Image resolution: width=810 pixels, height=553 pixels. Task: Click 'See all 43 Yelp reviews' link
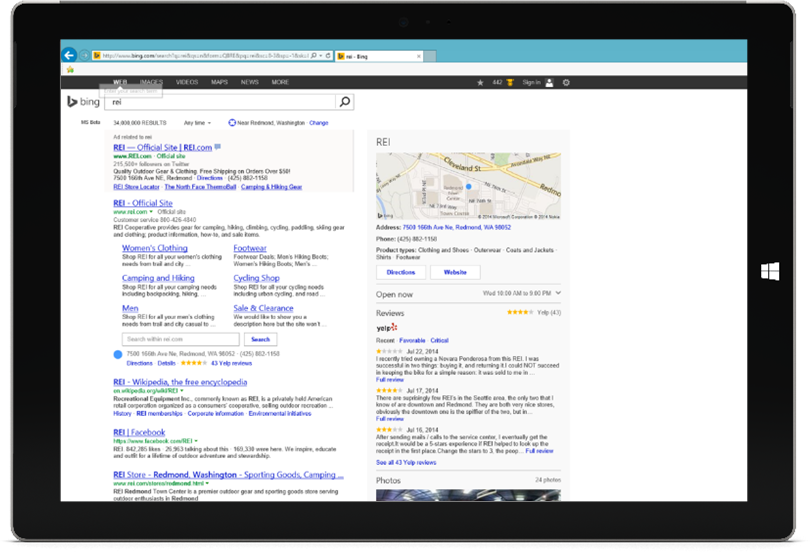coord(406,463)
